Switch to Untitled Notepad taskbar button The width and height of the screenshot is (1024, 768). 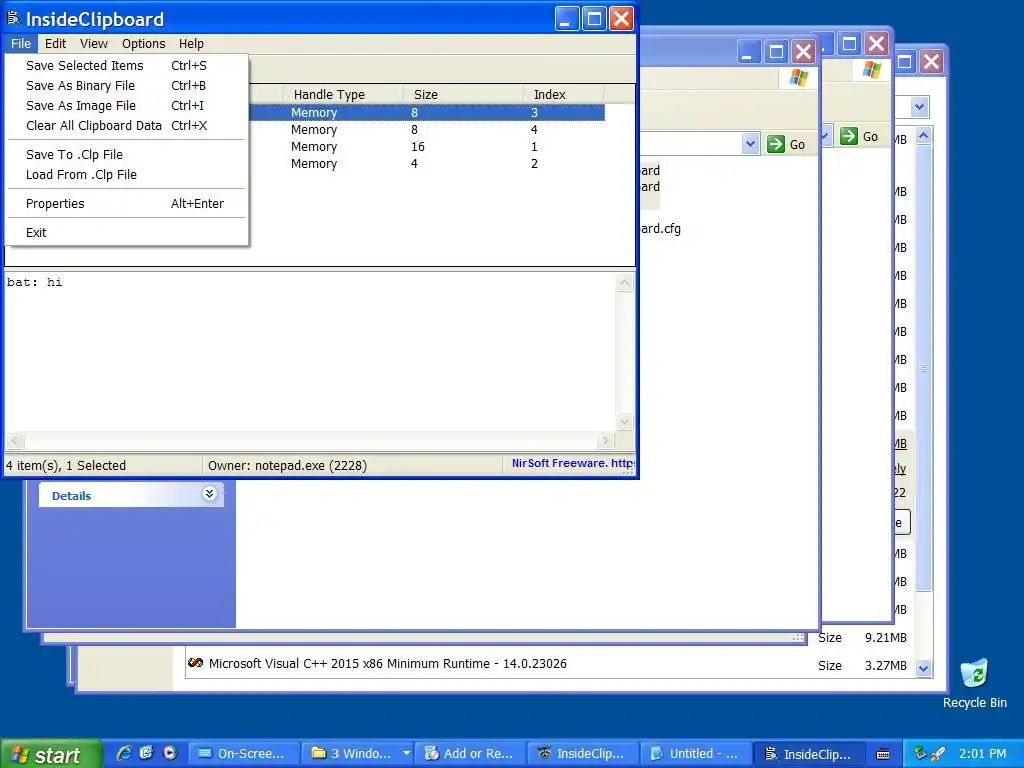697,754
